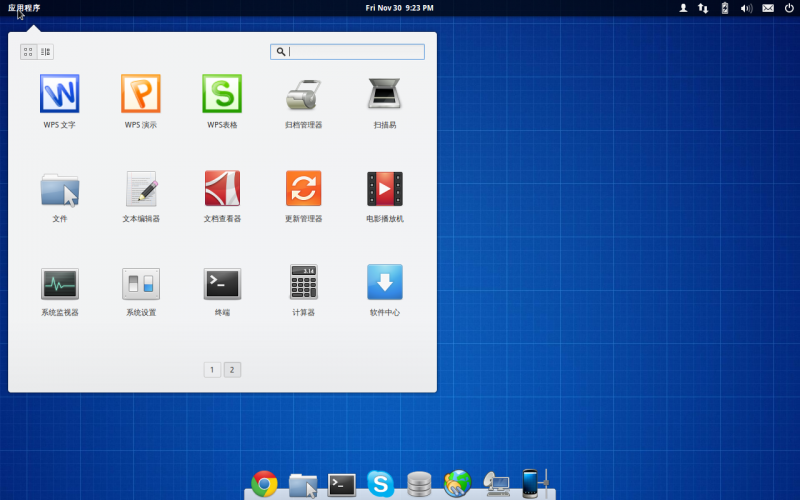800x500 pixels.
Task: Open battery status indicator
Action: pos(724,8)
